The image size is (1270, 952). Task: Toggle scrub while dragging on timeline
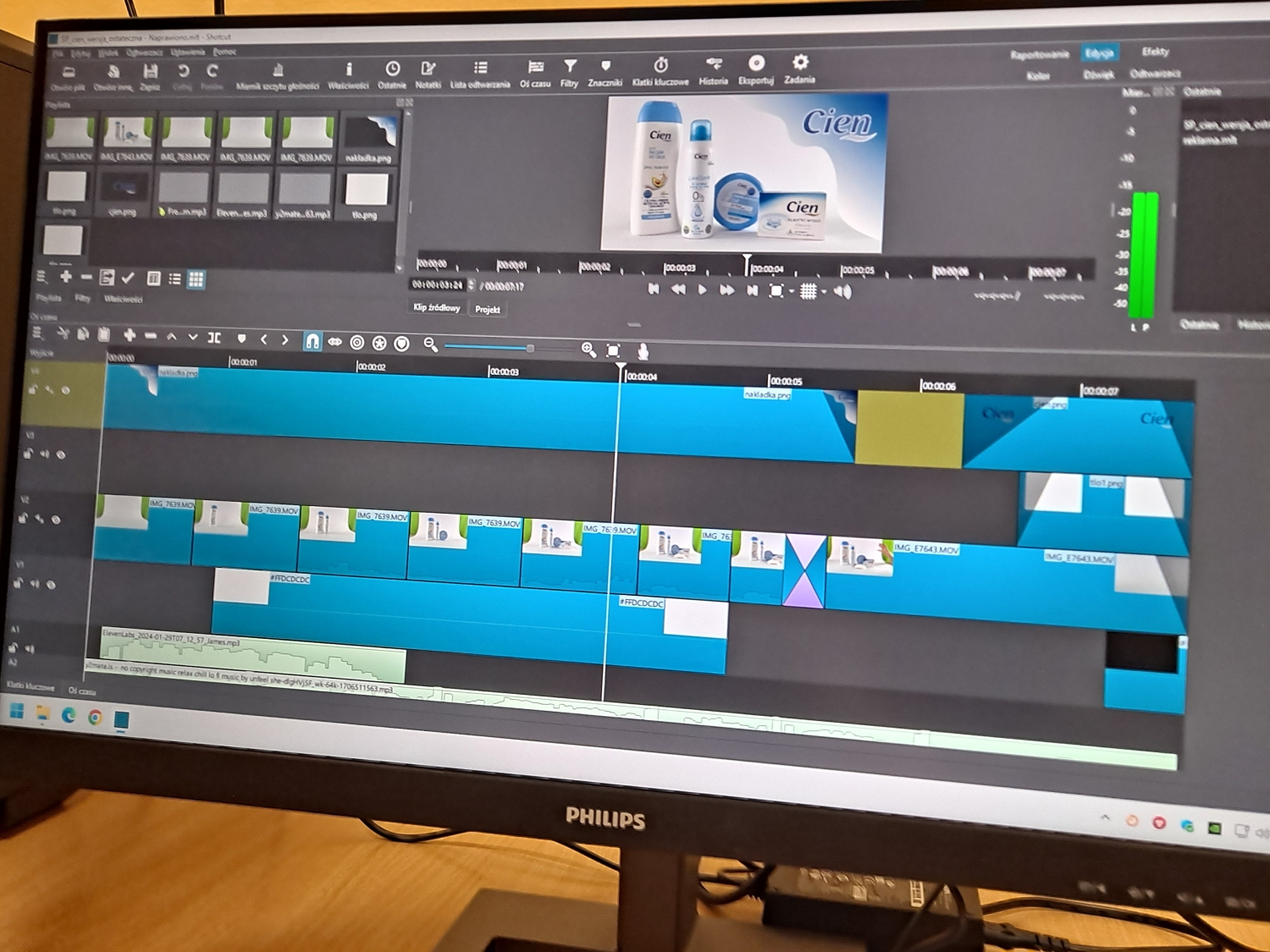coord(335,342)
